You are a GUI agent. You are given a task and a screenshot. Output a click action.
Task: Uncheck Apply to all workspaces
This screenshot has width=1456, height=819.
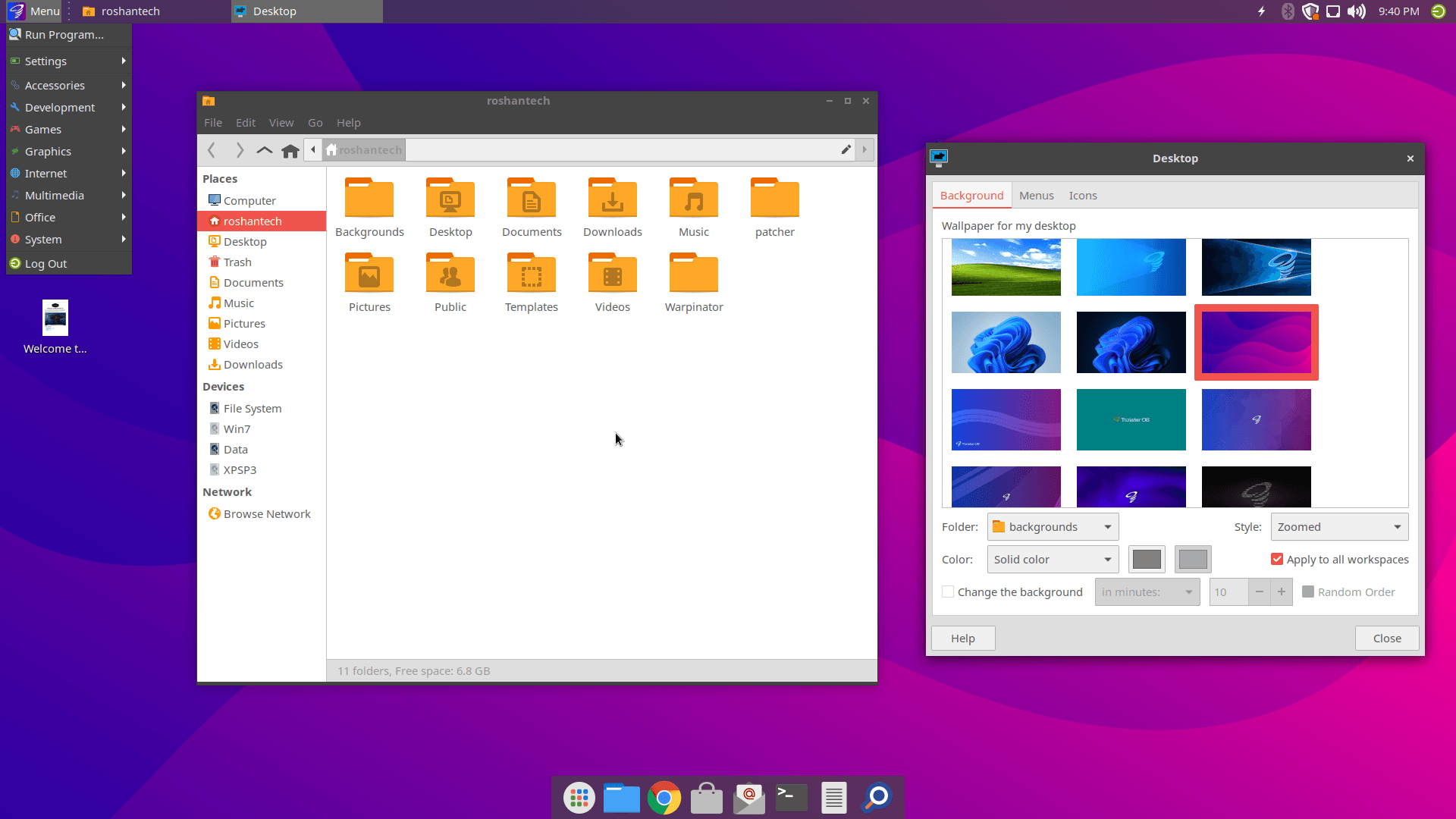click(x=1277, y=559)
